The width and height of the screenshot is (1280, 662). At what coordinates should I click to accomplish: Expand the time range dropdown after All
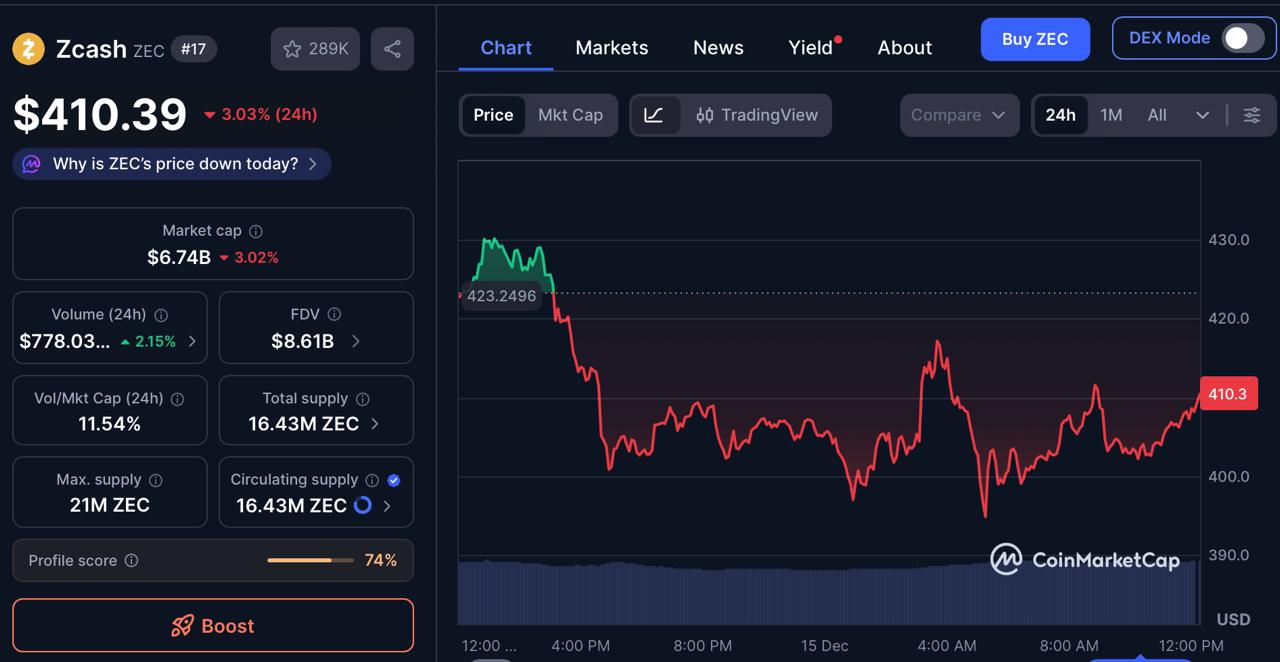point(1203,115)
